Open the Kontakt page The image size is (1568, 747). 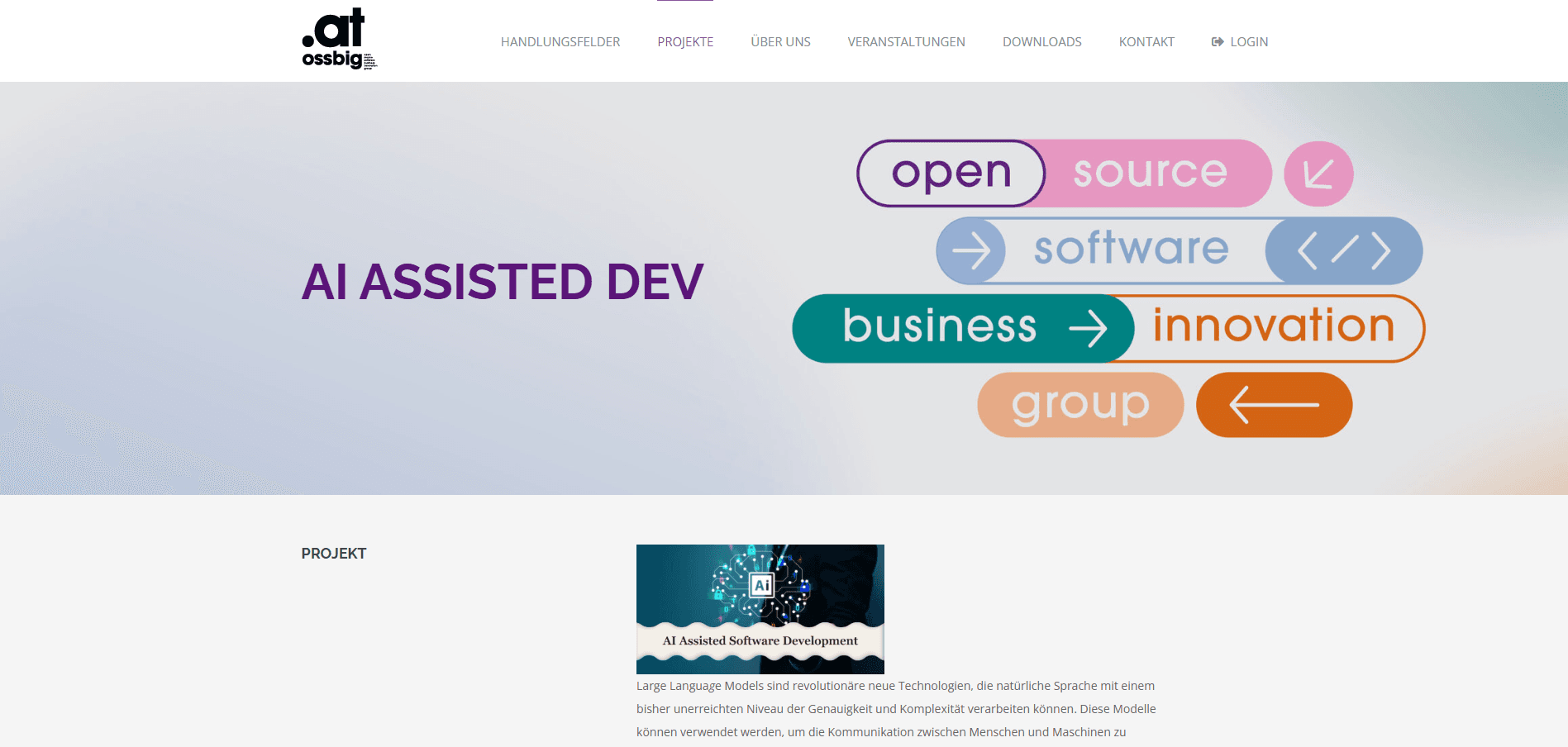pyautogui.click(x=1146, y=42)
